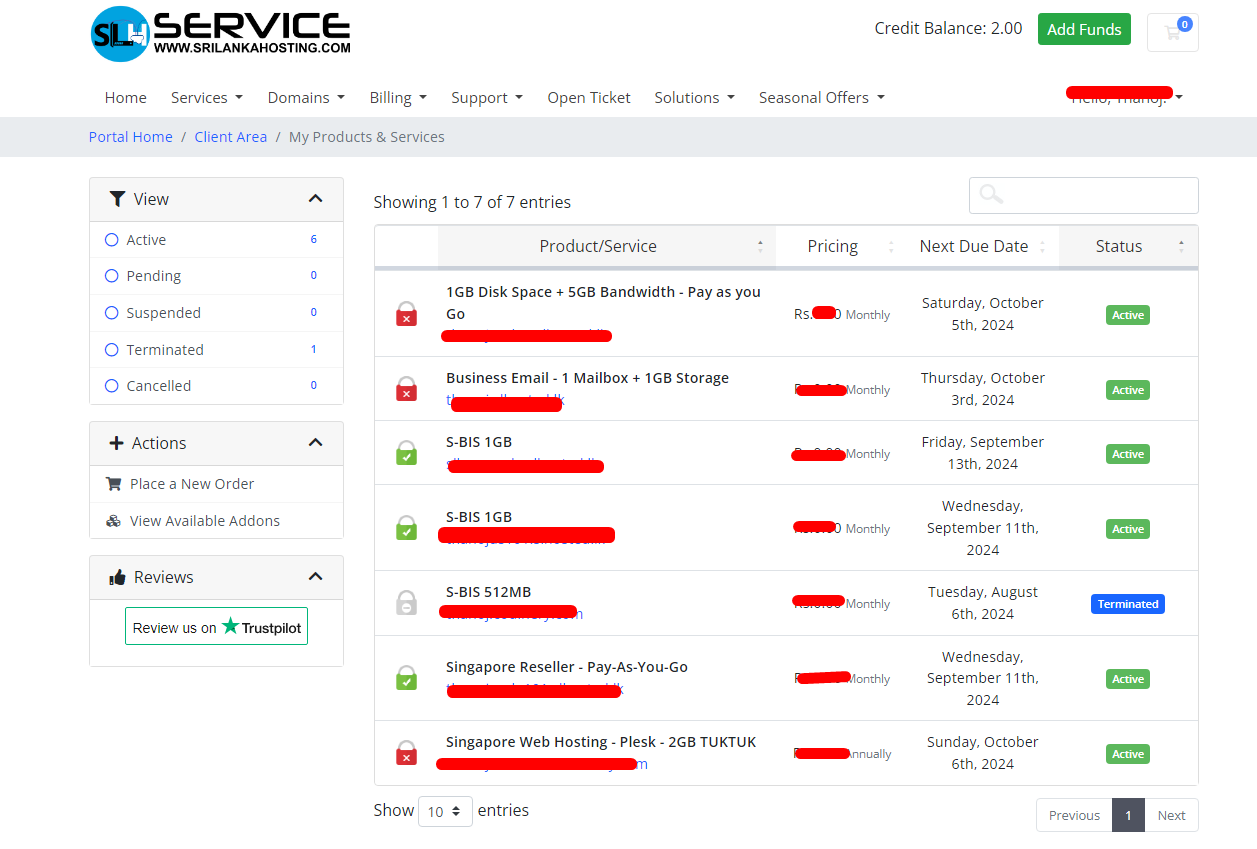Open the Client Area breadcrumb link

[230, 136]
